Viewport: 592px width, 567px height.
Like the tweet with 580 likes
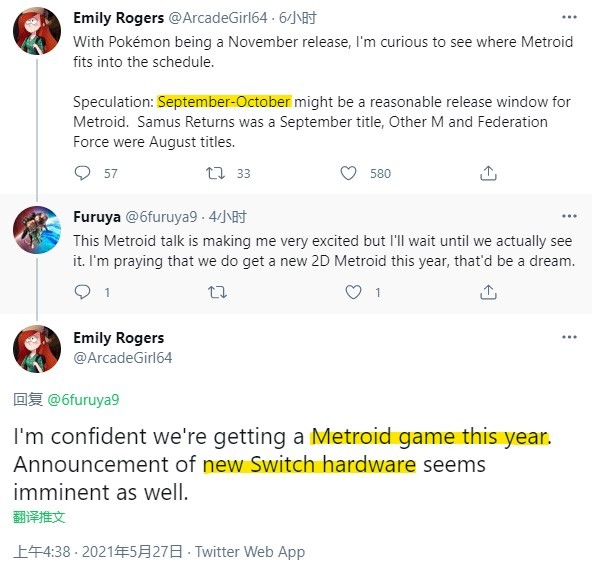(348, 173)
